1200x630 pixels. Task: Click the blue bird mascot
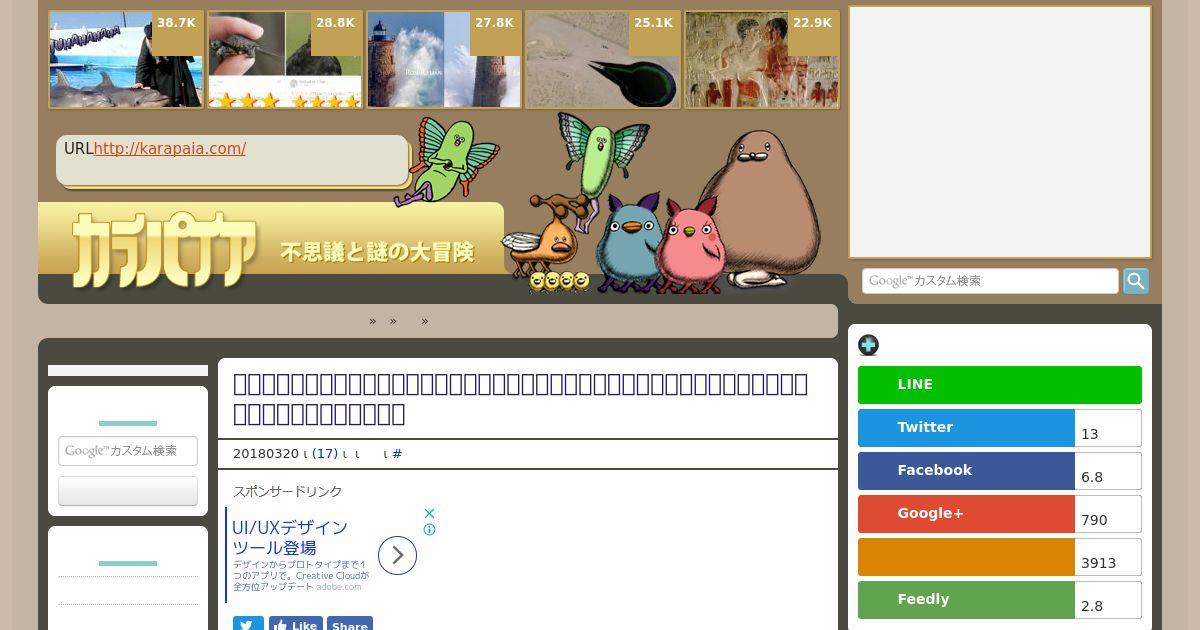[x=627, y=242]
